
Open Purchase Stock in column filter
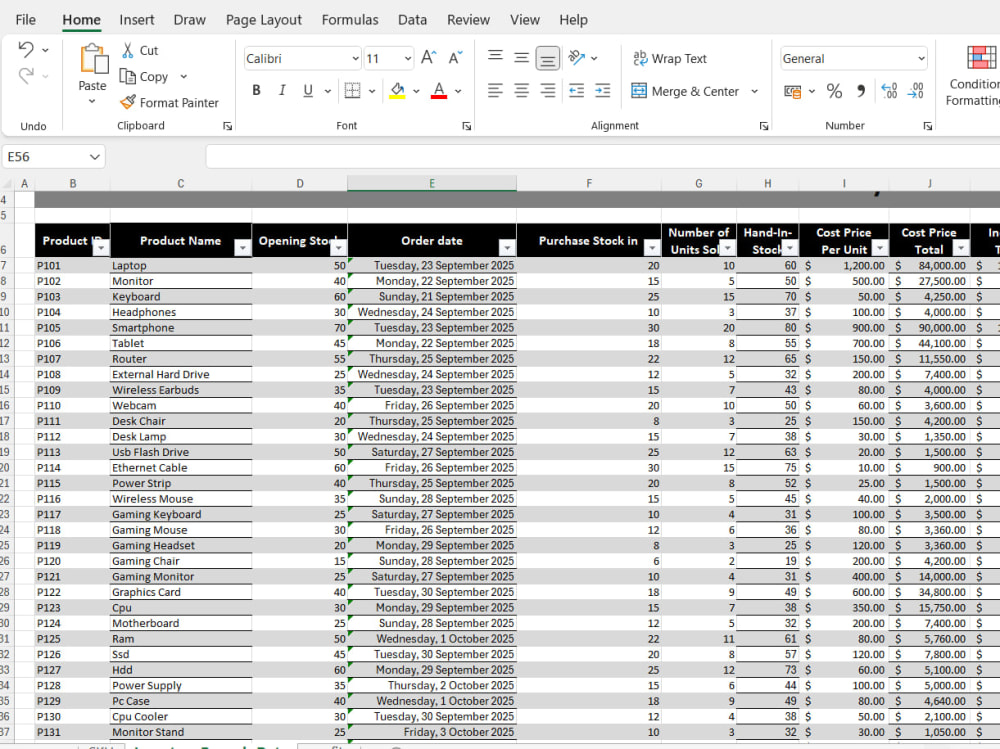pyautogui.click(x=652, y=248)
